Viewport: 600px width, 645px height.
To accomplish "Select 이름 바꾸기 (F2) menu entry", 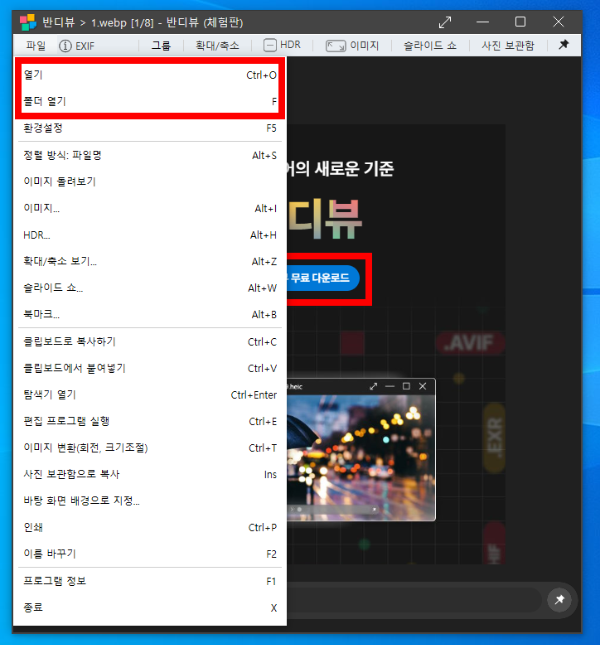I will click(x=150, y=554).
